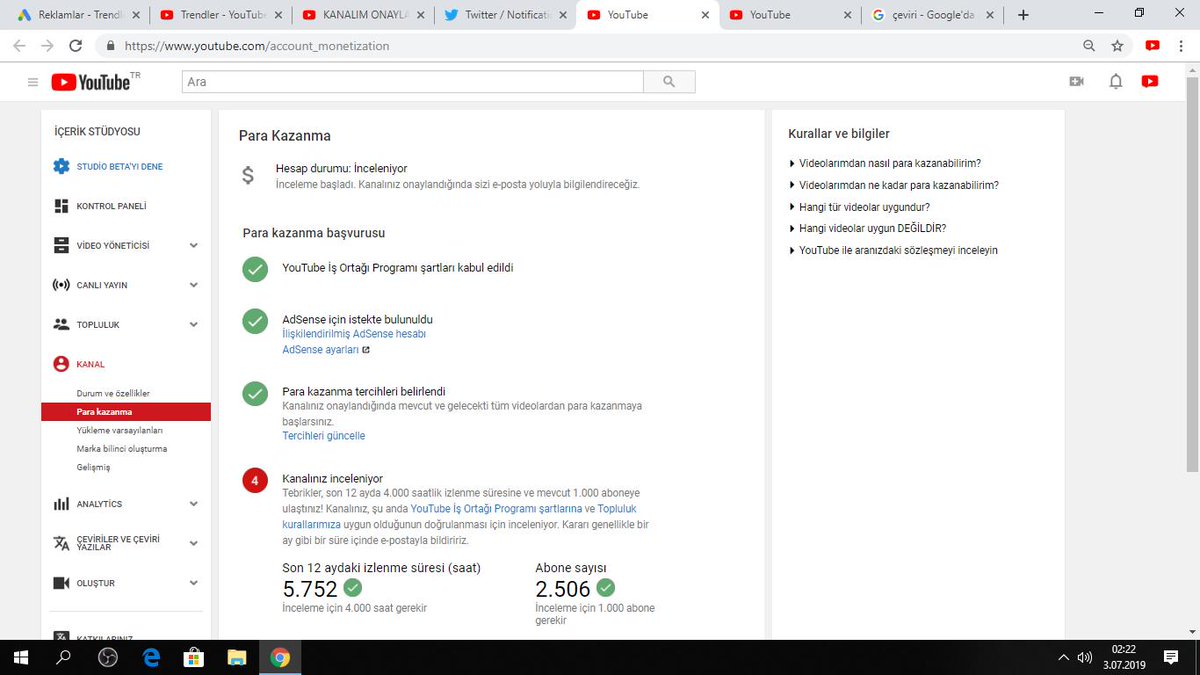
Task: Expand the Analytics section
Action: point(194,504)
